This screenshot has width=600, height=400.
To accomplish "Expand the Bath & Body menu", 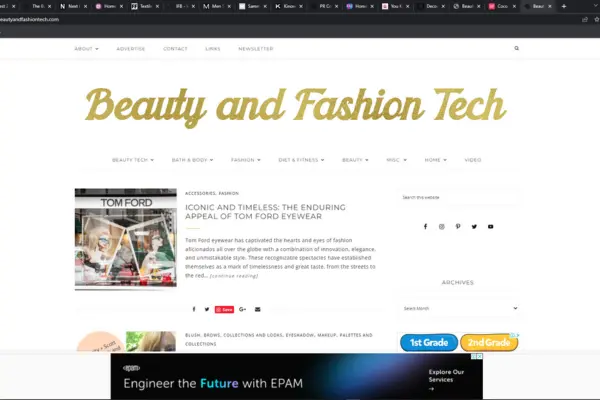I will [192, 160].
